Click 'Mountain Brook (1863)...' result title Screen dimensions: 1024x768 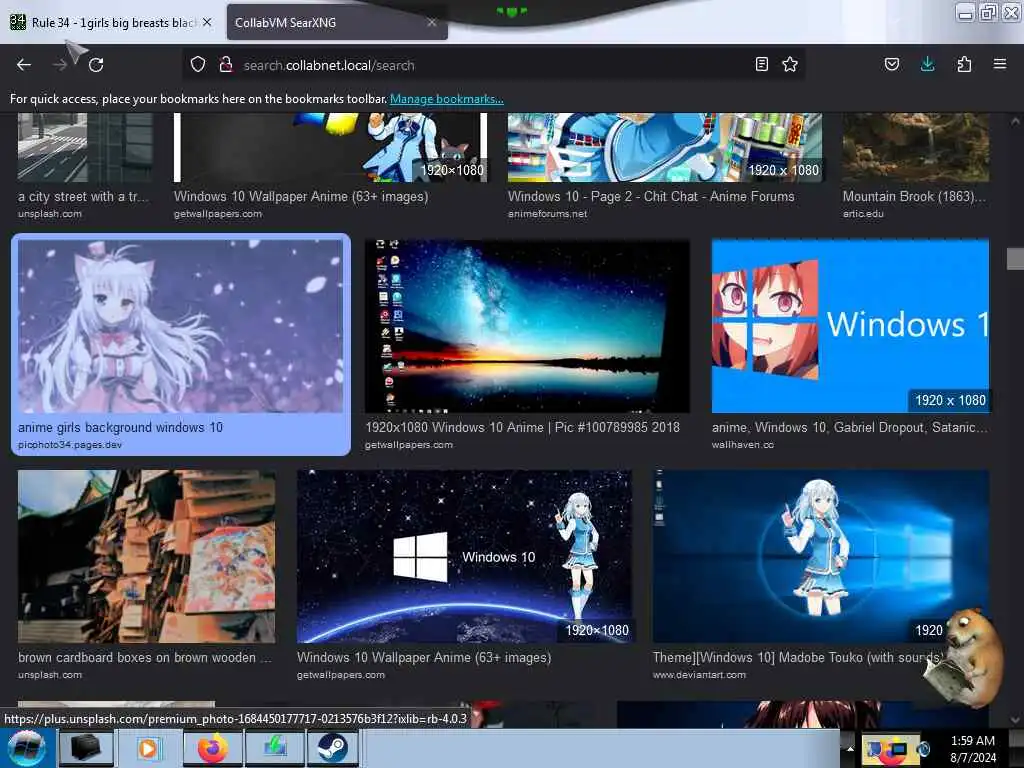point(914,197)
